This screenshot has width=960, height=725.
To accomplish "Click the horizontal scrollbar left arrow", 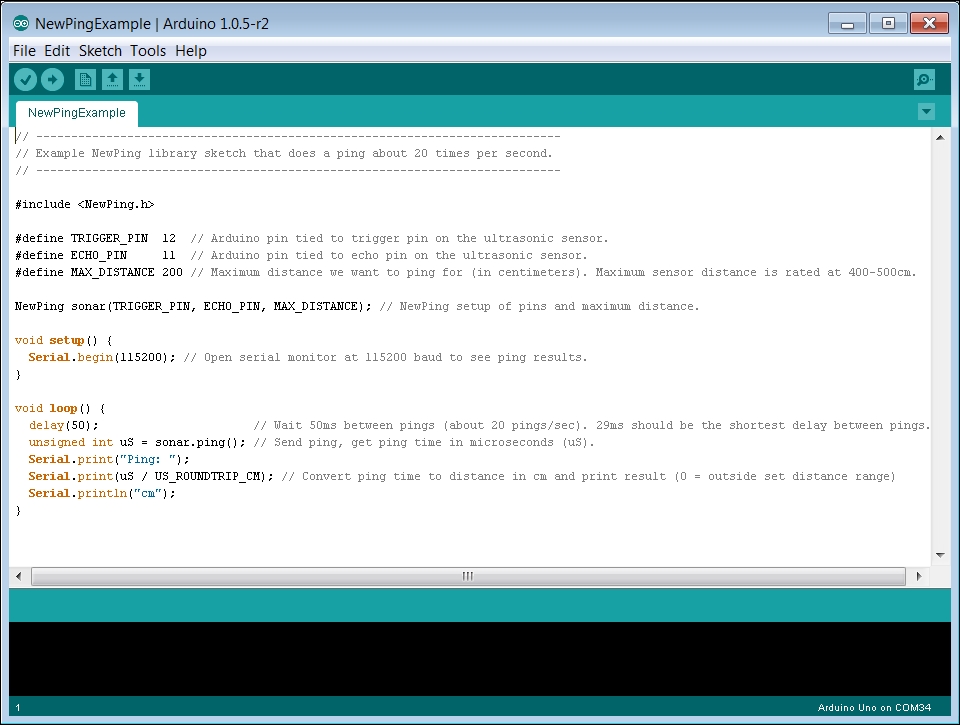I will pos(19,576).
